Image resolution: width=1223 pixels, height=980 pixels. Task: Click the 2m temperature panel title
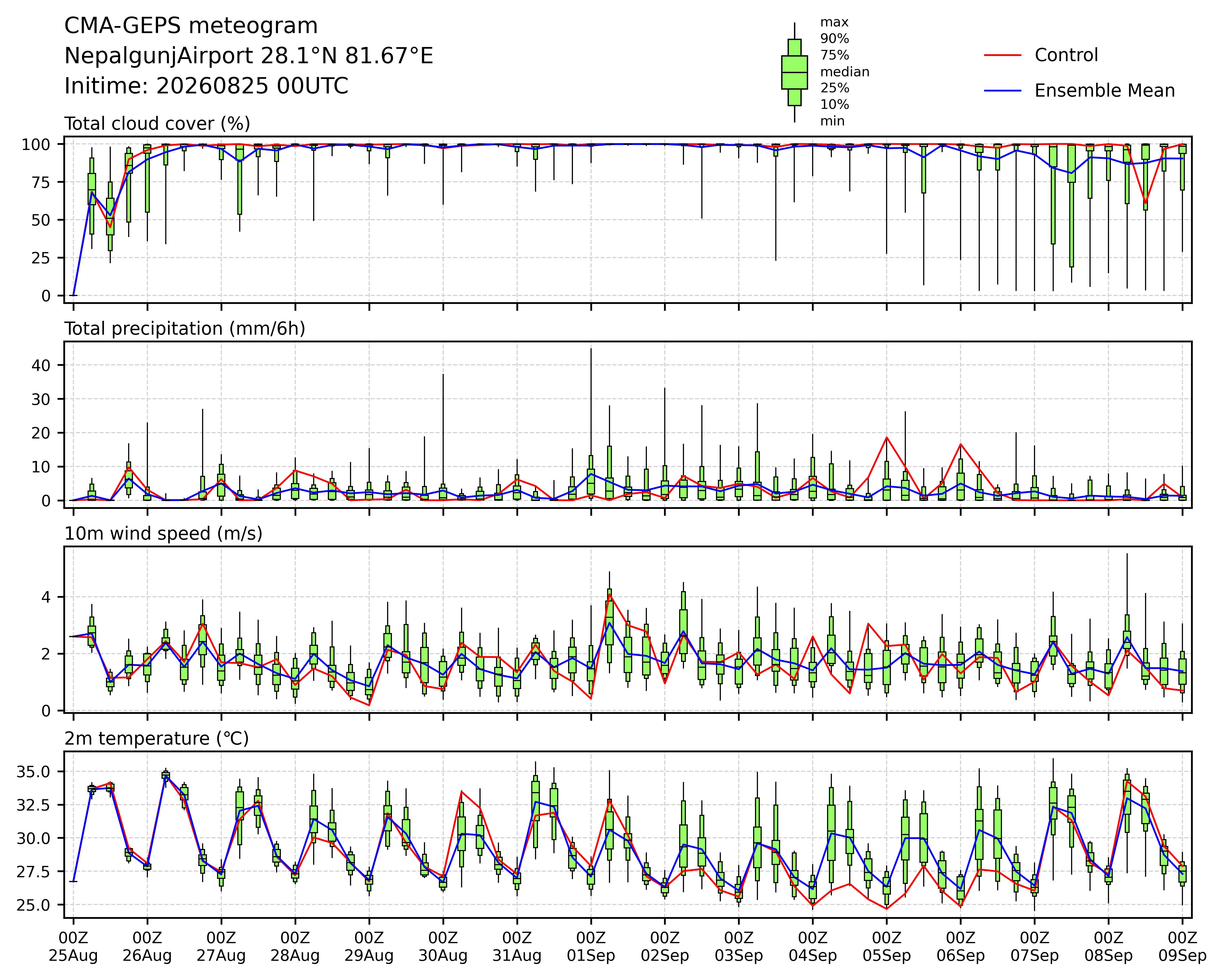(x=156, y=738)
